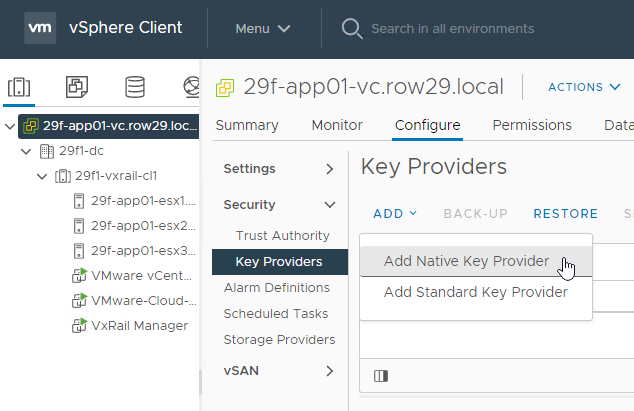The height and width of the screenshot is (411, 634).
Task: Click the vSphere Client title
Action: point(125,28)
